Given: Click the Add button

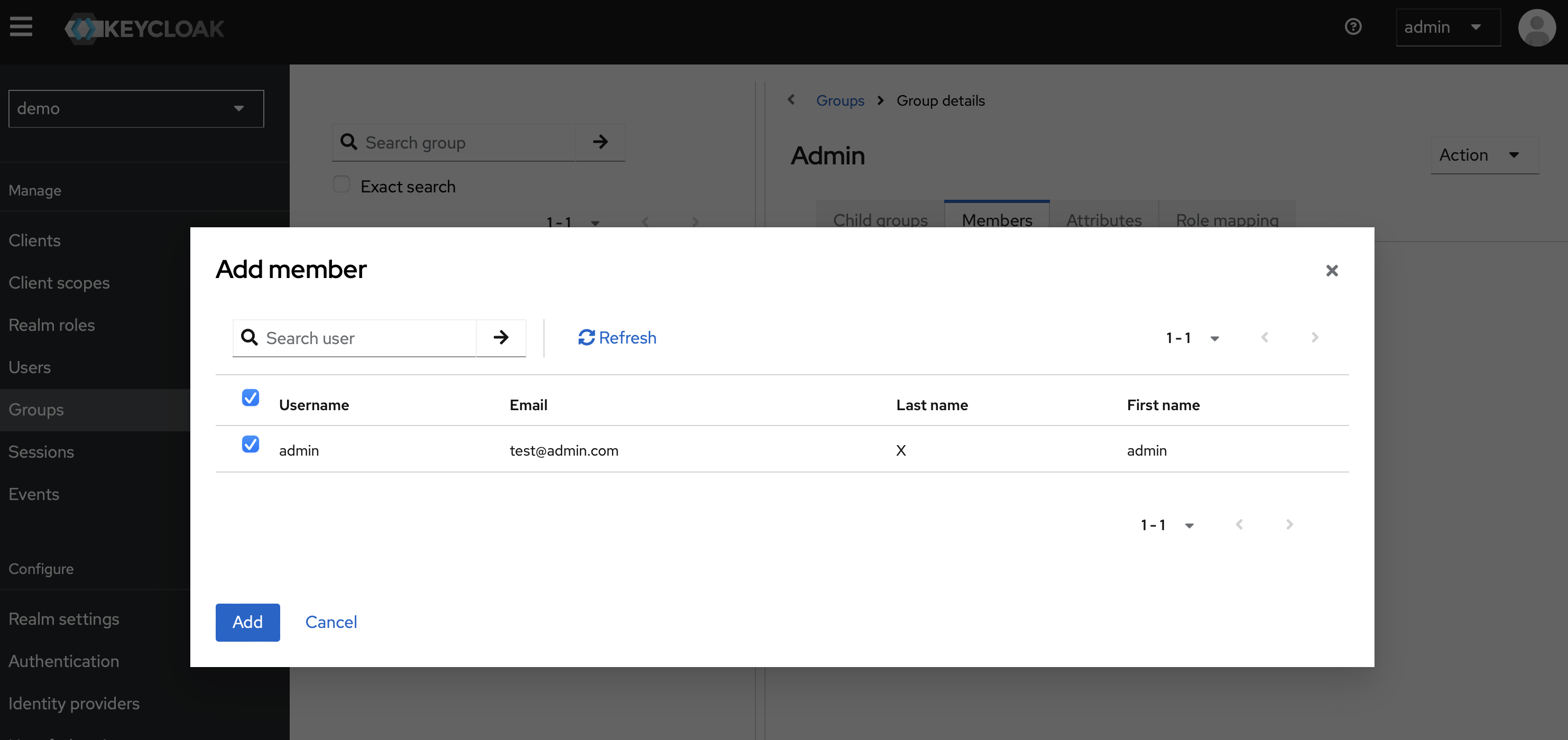Looking at the screenshot, I should click(x=248, y=623).
